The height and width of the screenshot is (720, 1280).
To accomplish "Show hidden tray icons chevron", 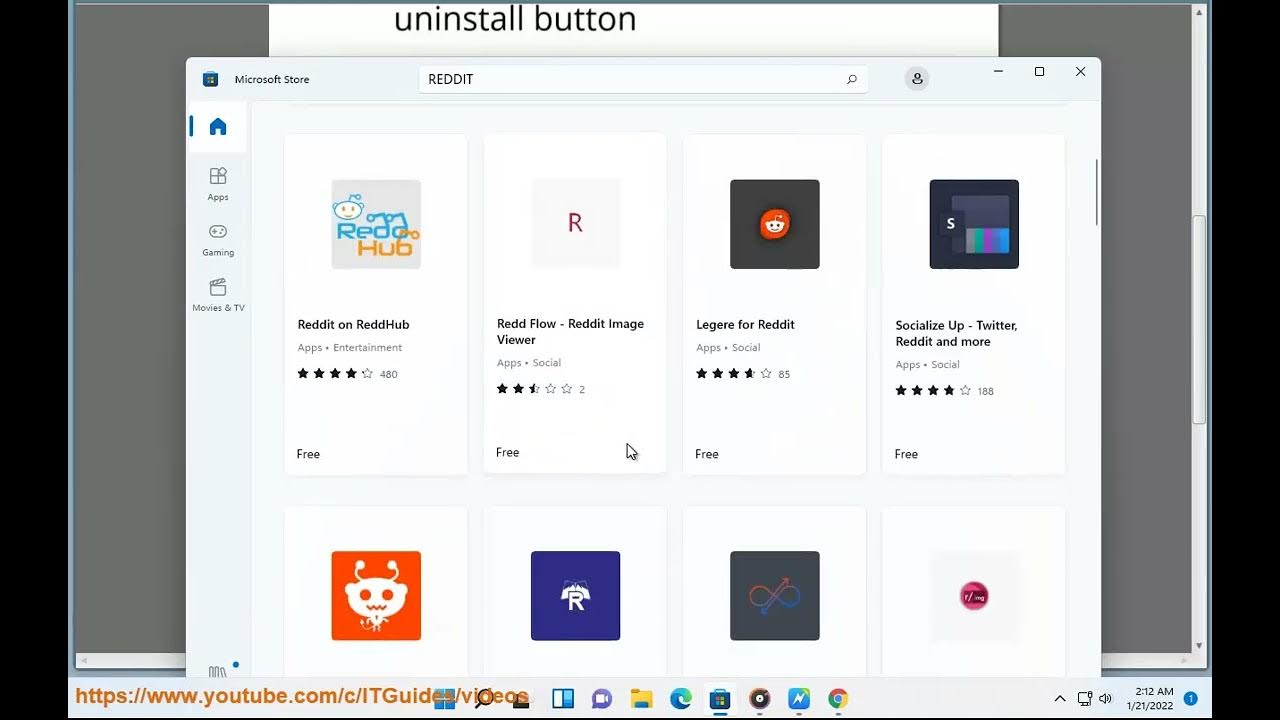I will point(1060,699).
